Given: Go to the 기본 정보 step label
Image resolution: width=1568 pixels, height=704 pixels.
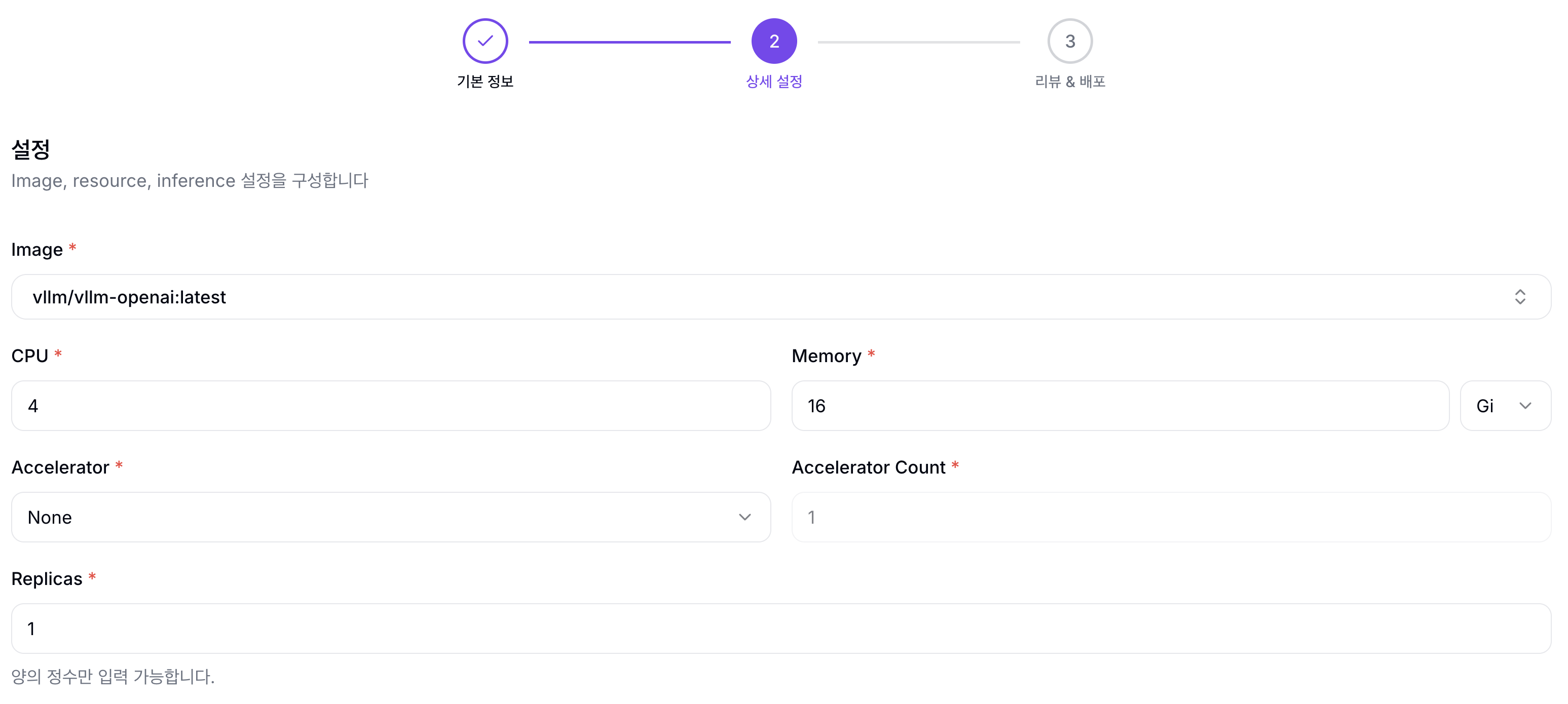Looking at the screenshot, I should point(485,82).
